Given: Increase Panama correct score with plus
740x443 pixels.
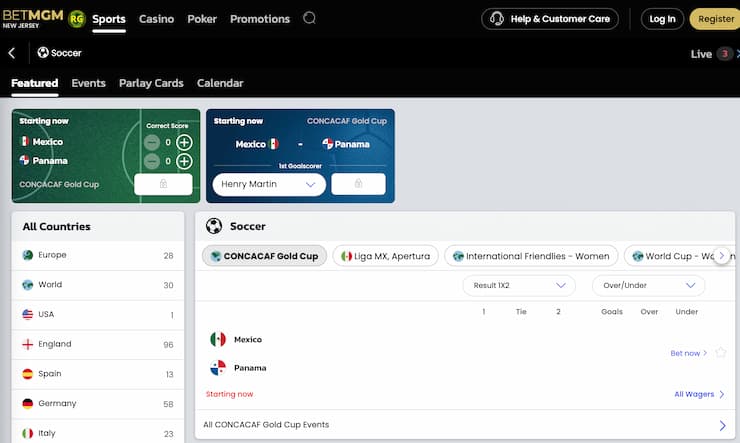Looking at the screenshot, I should tap(184, 161).
